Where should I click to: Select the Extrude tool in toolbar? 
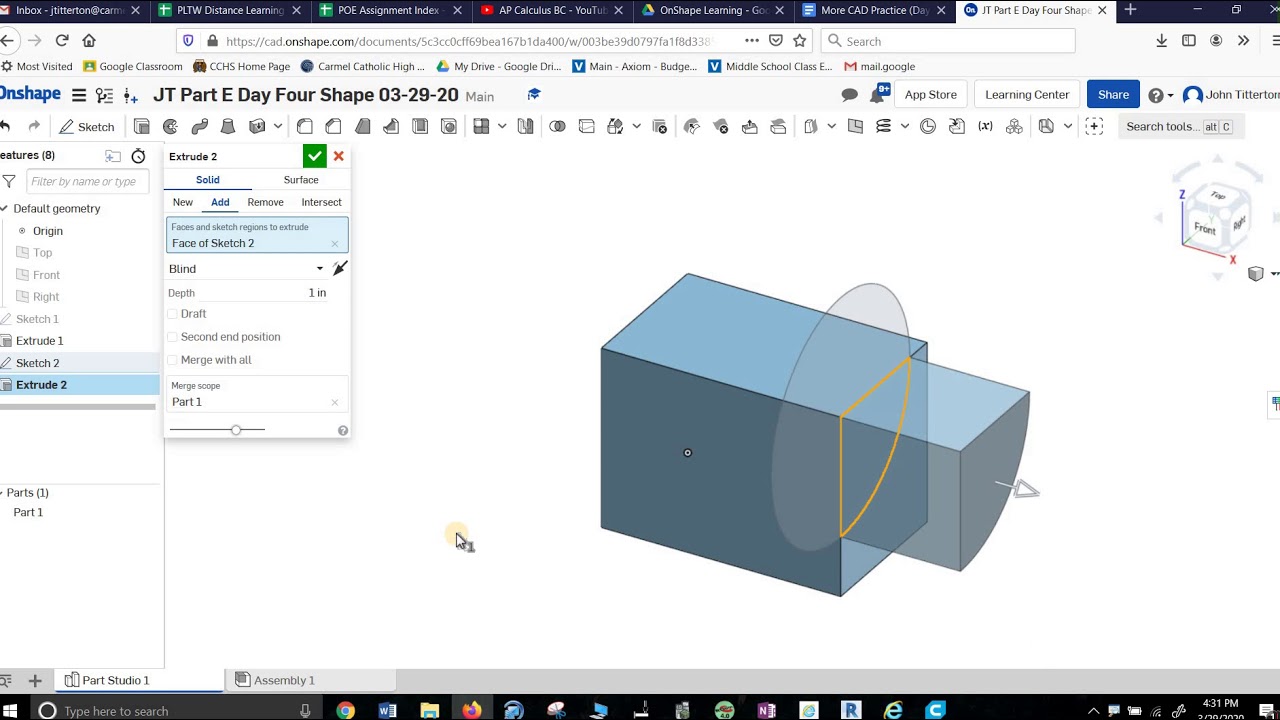tap(142, 127)
